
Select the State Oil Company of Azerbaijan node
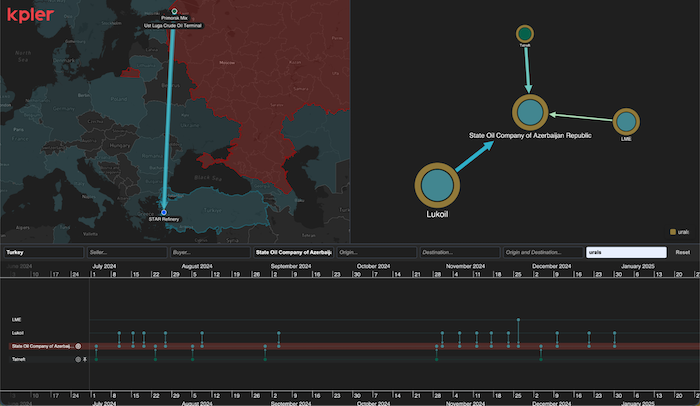click(x=530, y=112)
